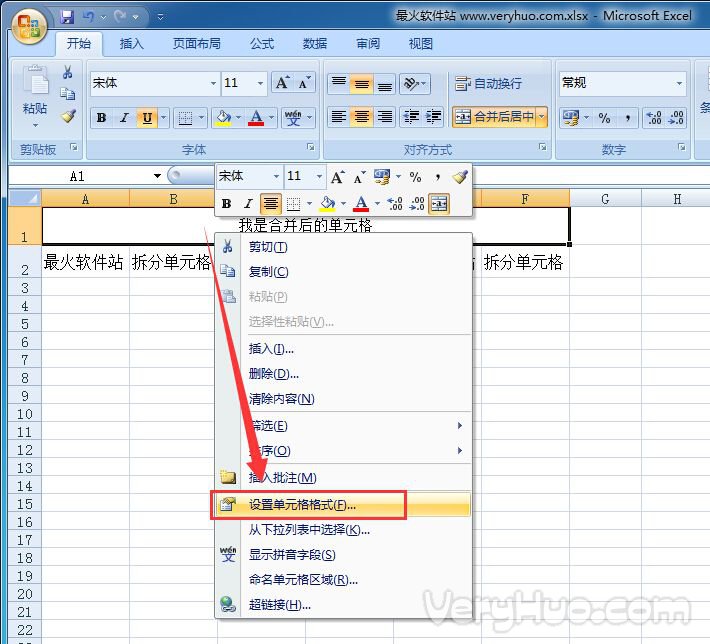This screenshot has width=710, height=644.
Task: Open the ribbon font size 11 dropdown
Action: [260, 83]
